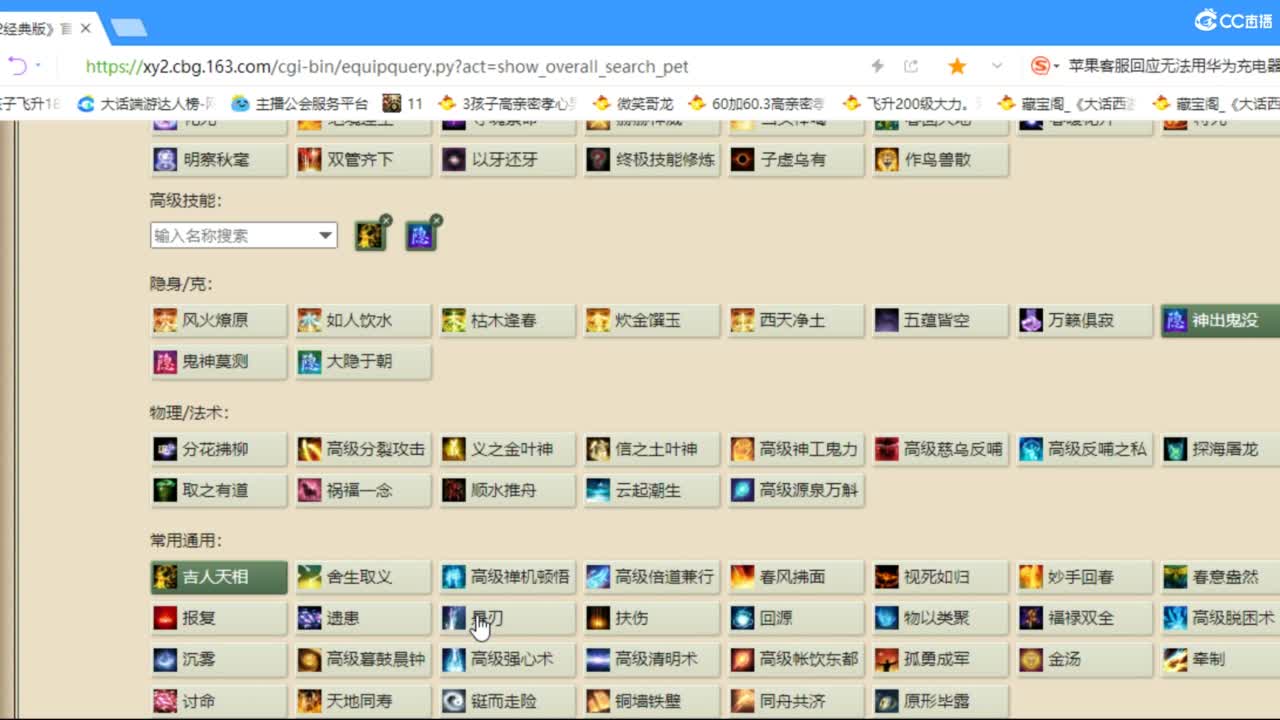Pick the 金汤 skill icon

1031,660
